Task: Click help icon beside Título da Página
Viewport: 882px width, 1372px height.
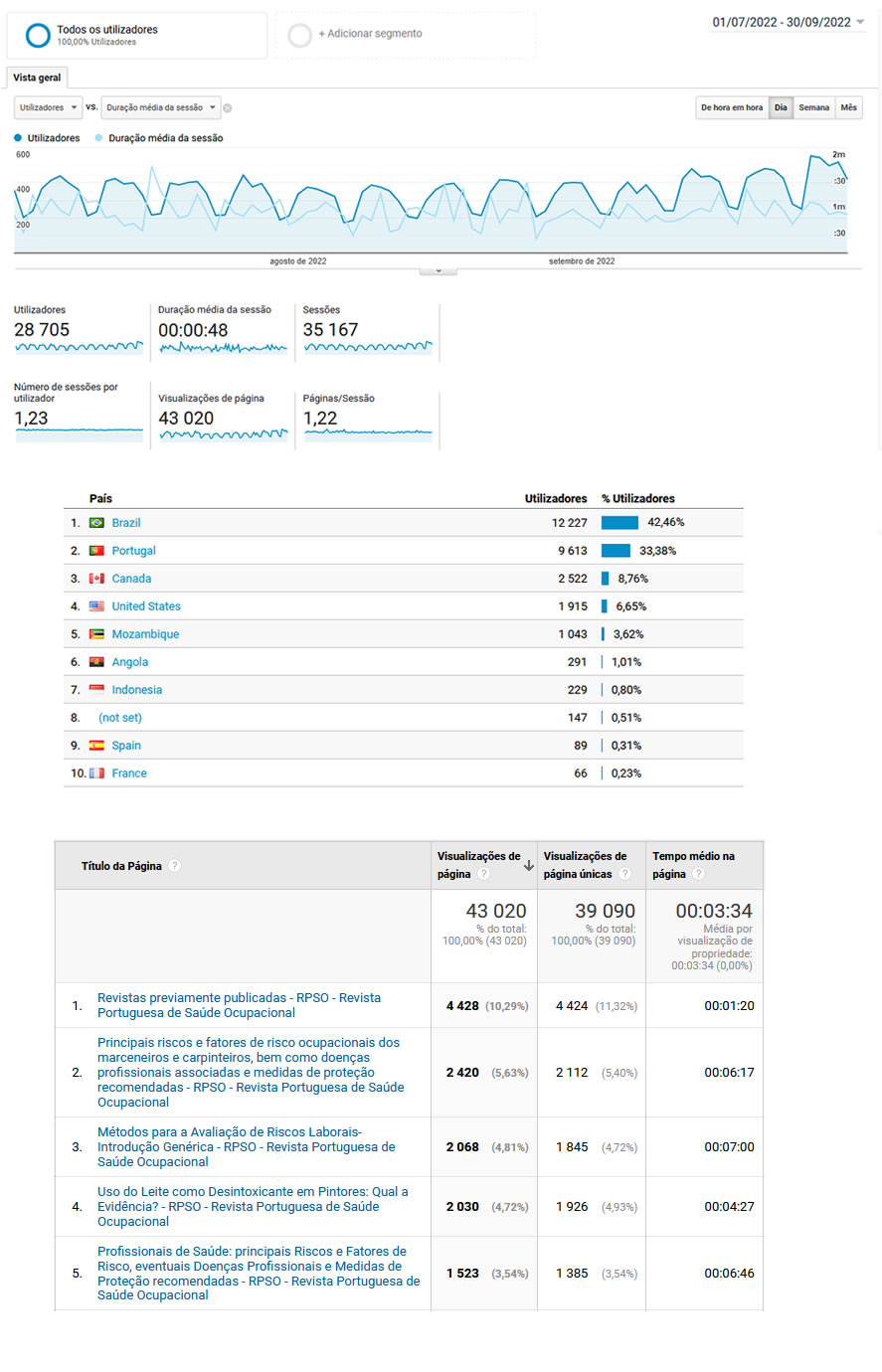Action: [x=175, y=866]
